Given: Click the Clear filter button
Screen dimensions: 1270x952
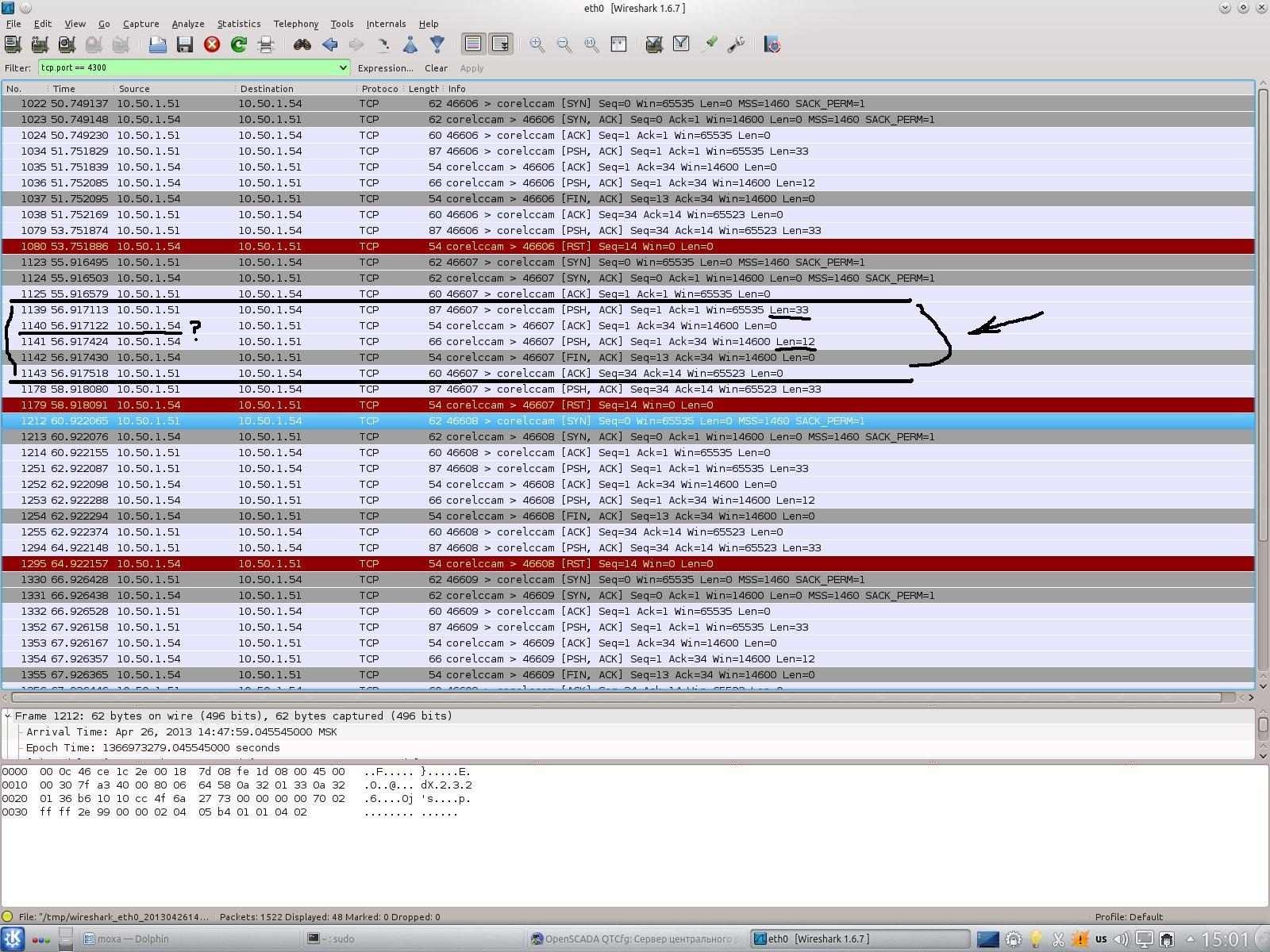Looking at the screenshot, I should point(436,68).
